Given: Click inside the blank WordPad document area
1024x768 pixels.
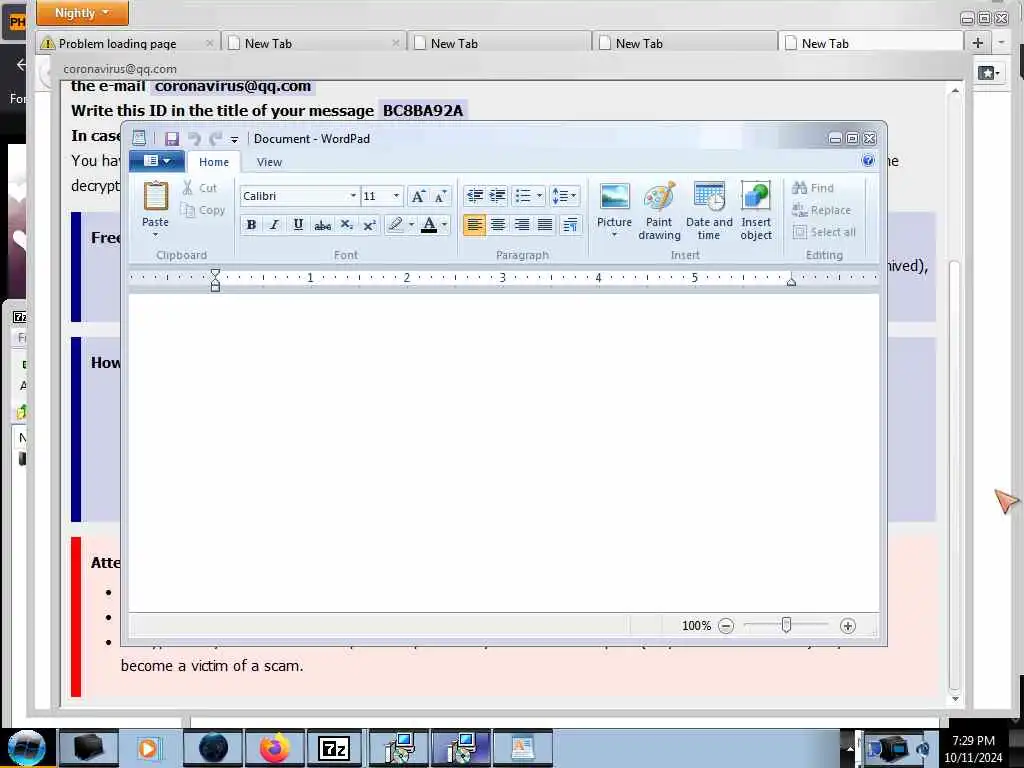Looking at the screenshot, I should 504,453.
